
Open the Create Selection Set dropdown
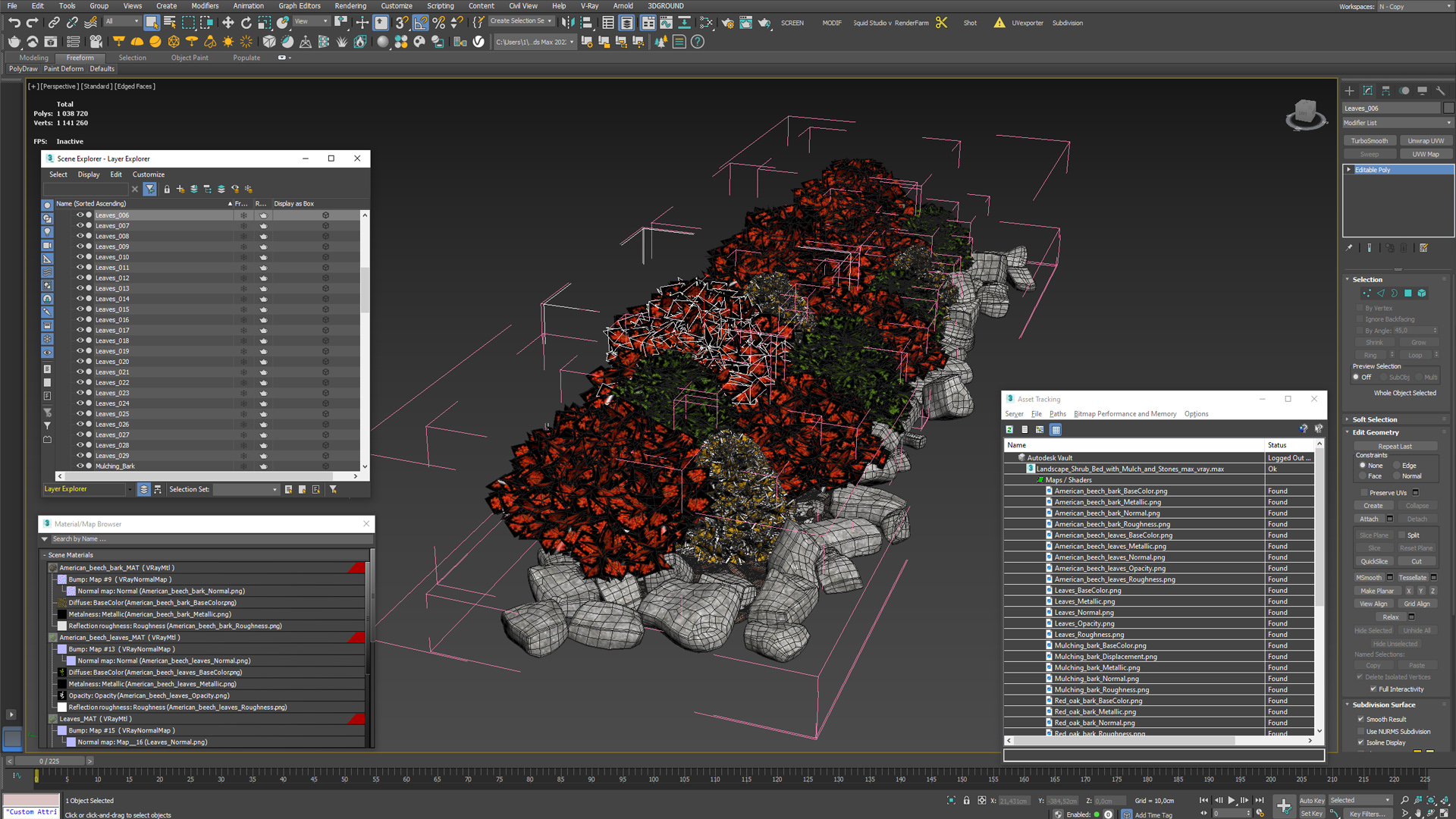(x=520, y=21)
